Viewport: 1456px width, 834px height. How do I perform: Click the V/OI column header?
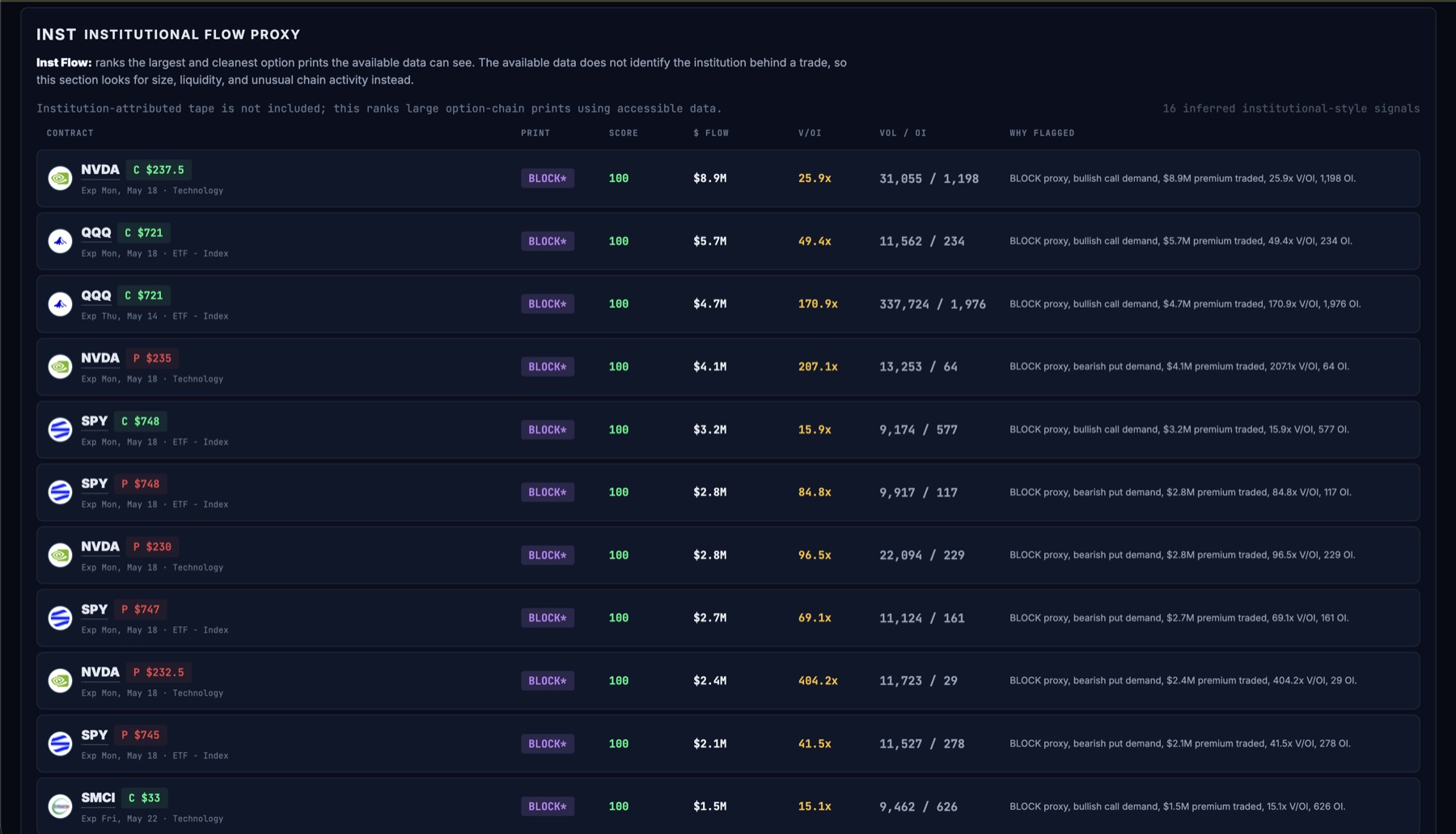click(810, 133)
